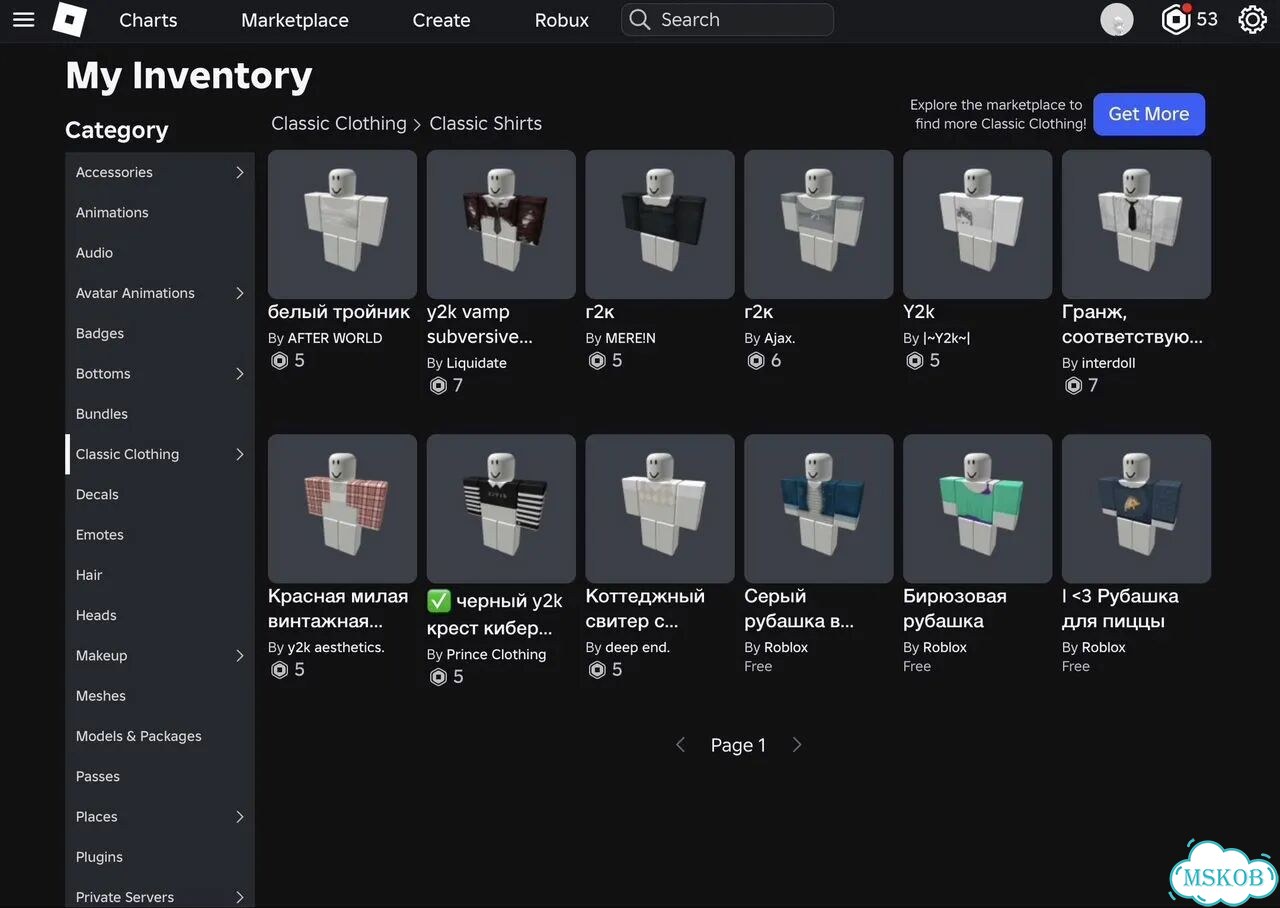The height and width of the screenshot is (908, 1280).
Task: Open the Prince Clothing creator link
Action: point(496,654)
